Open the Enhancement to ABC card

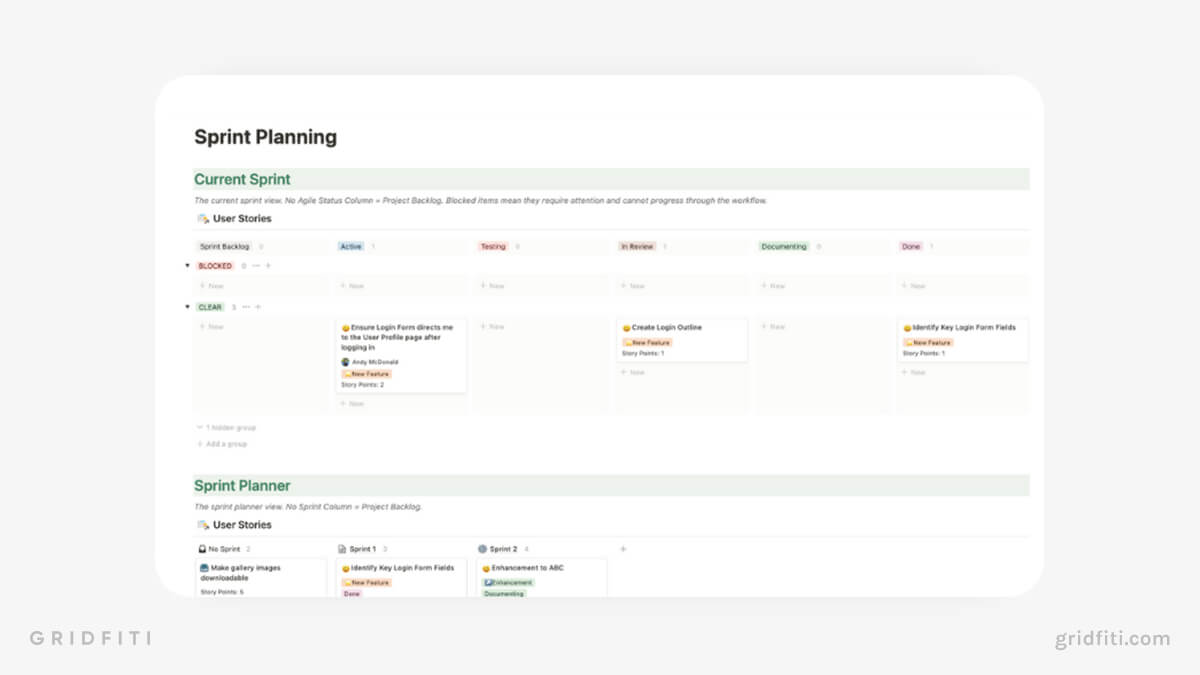point(541,578)
